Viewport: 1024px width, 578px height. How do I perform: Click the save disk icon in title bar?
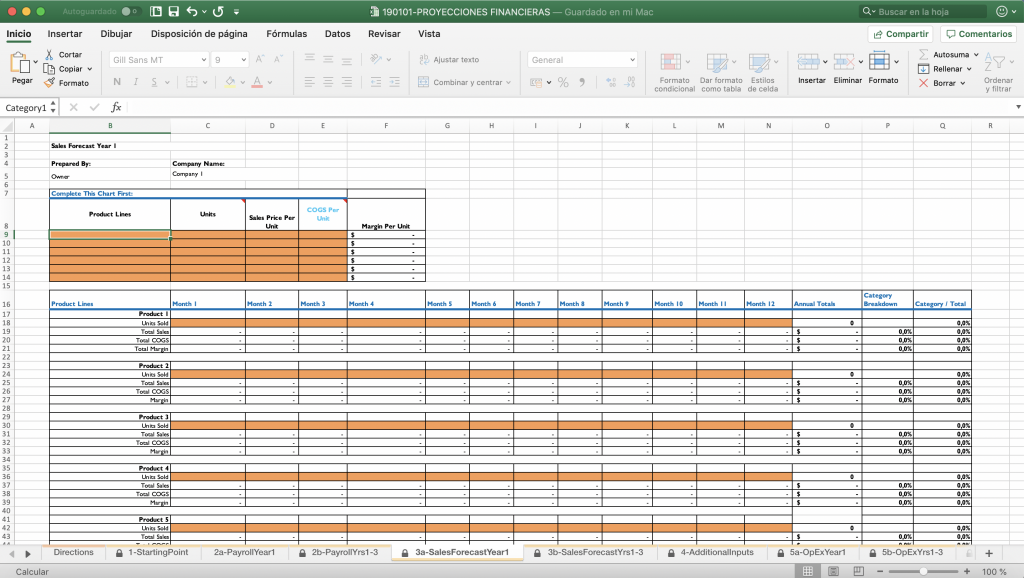point(174,11)
